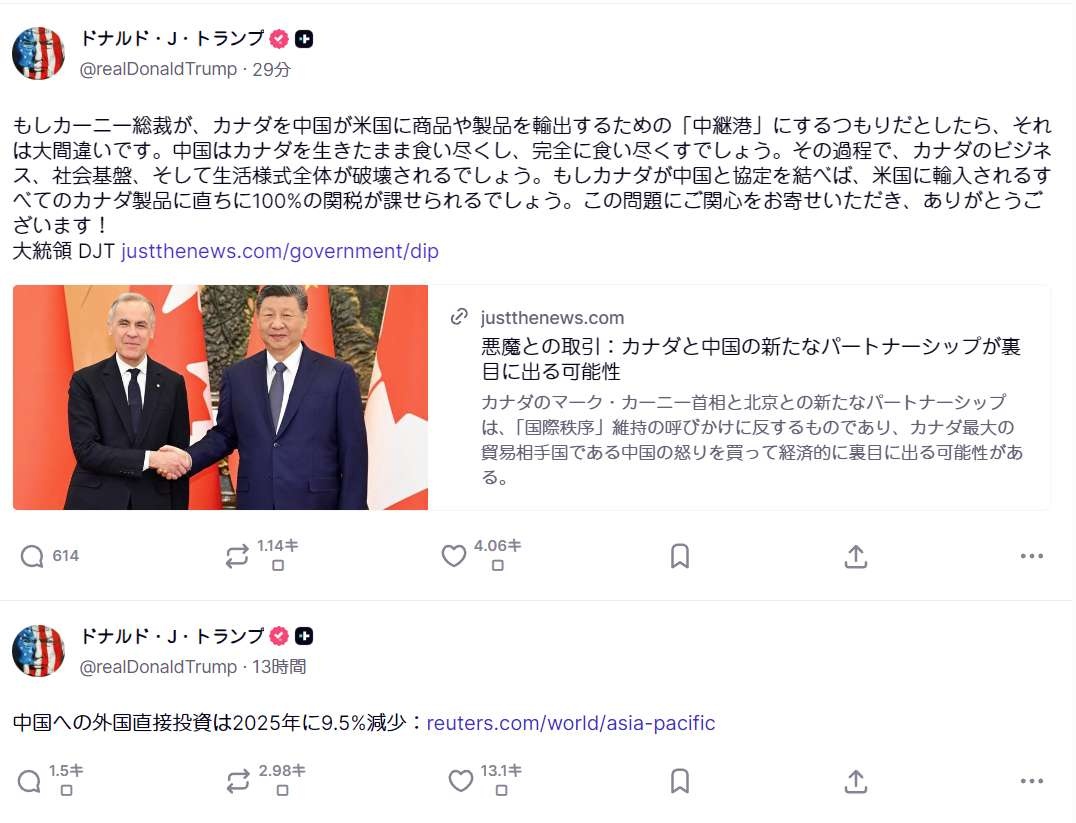Like the post with 13.1 thousand likes

tap(460, 781)
